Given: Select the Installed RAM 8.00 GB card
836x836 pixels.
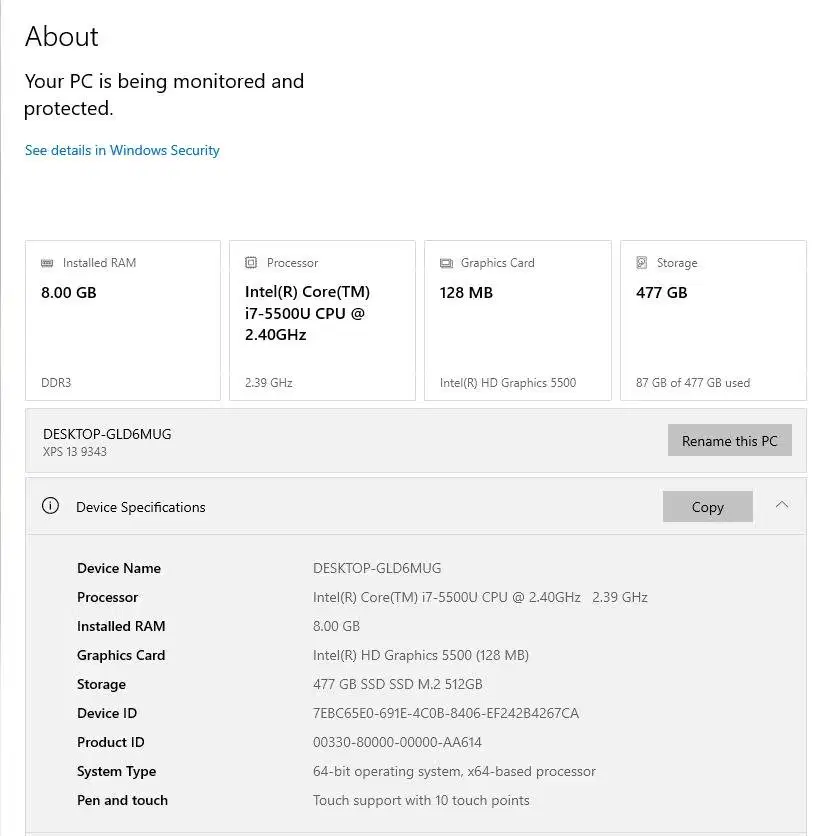Looking at the screenshot, I should tap(122, 319).
